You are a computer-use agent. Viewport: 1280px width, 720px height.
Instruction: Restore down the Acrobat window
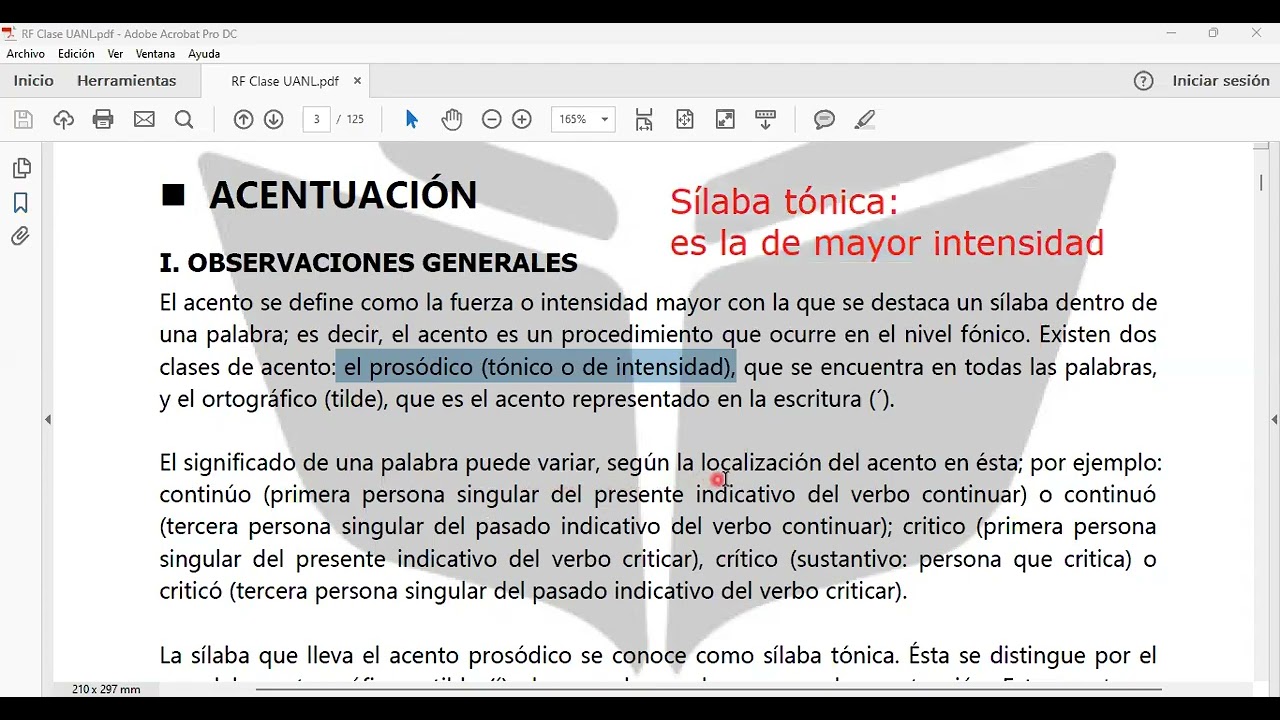(1213, 33)
